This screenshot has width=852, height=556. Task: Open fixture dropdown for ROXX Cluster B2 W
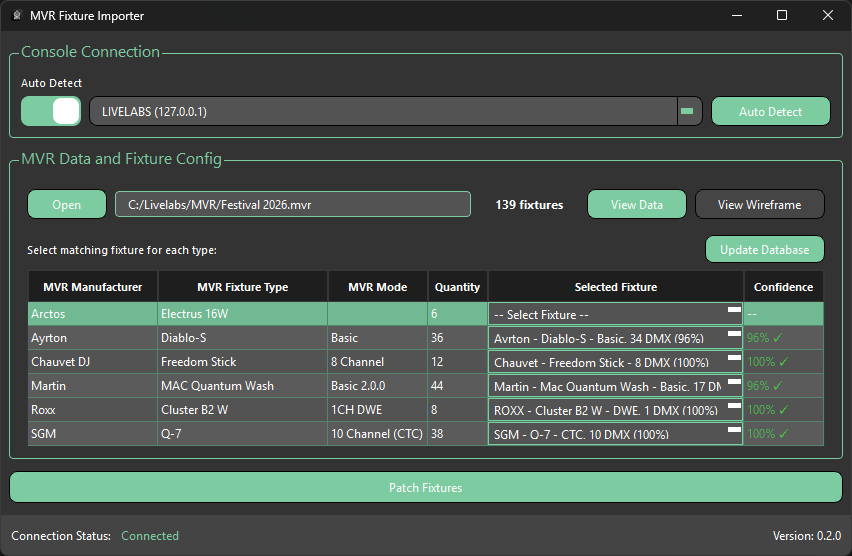coord(616,410)
